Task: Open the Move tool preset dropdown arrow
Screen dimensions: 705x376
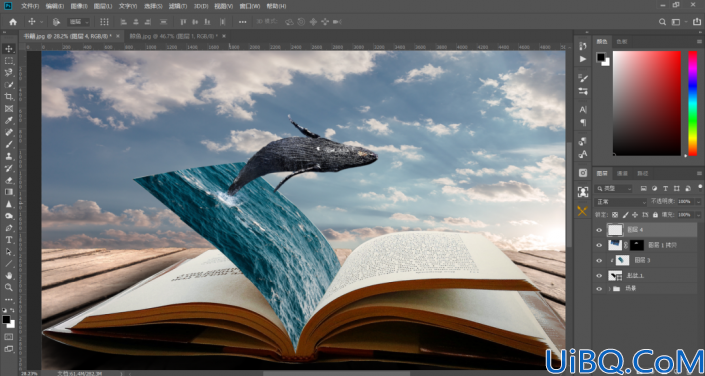Action: click(x=42, y=22)
